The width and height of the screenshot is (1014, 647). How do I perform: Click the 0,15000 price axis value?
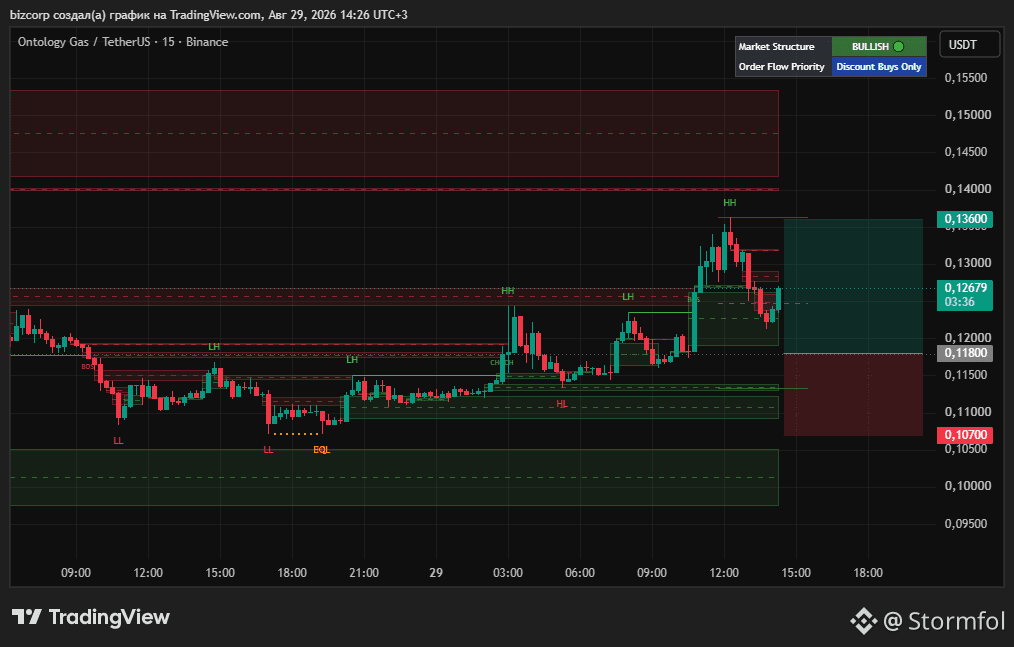[x=967, y=115]
